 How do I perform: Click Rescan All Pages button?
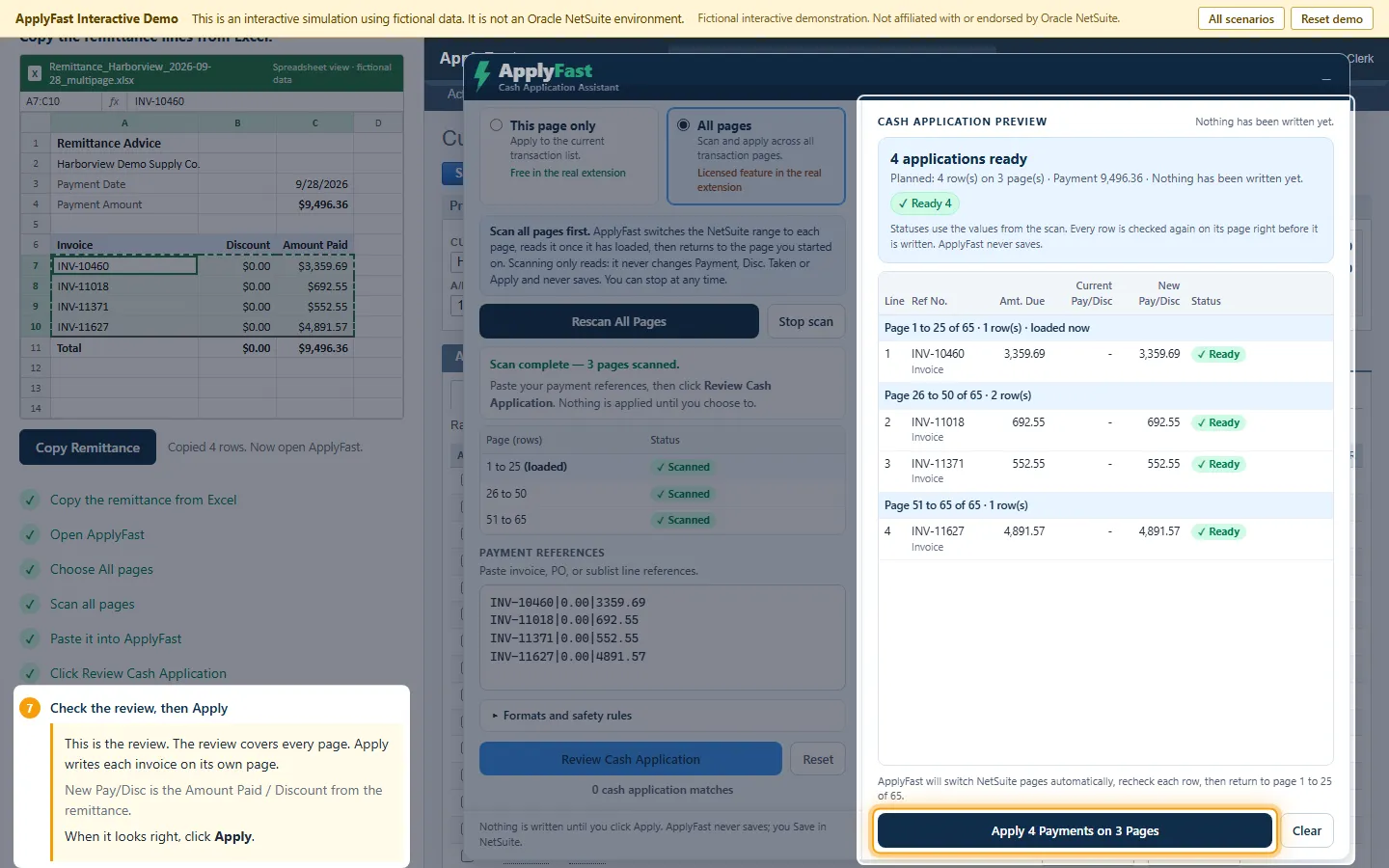(x=619, y=321)
